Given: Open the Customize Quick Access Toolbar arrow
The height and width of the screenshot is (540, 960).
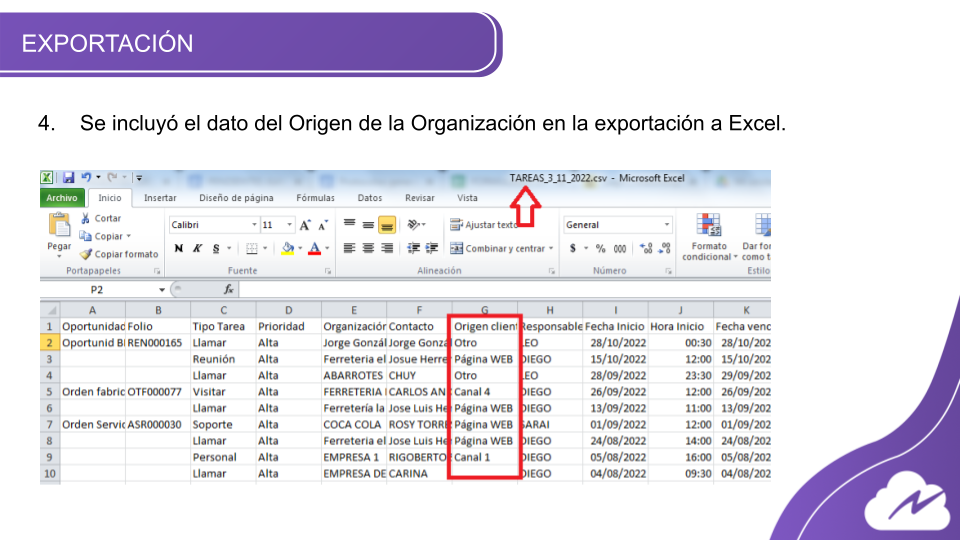Looking at the screenshot, I should point(139,178).
